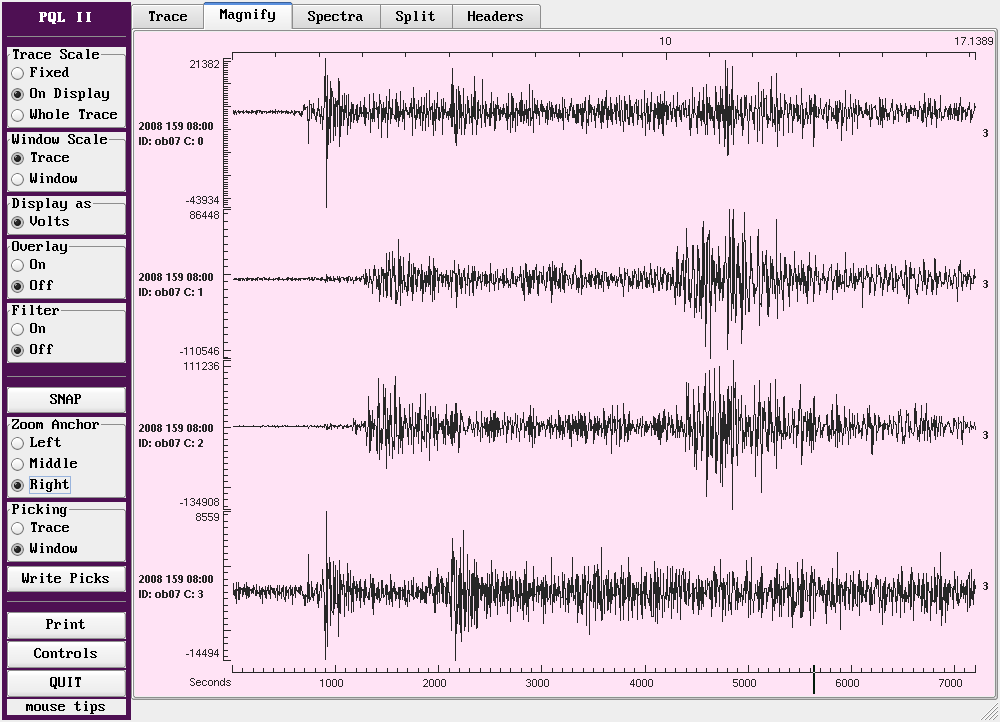
Task: Select Fixed trace scale option
Action: point(18,73)
